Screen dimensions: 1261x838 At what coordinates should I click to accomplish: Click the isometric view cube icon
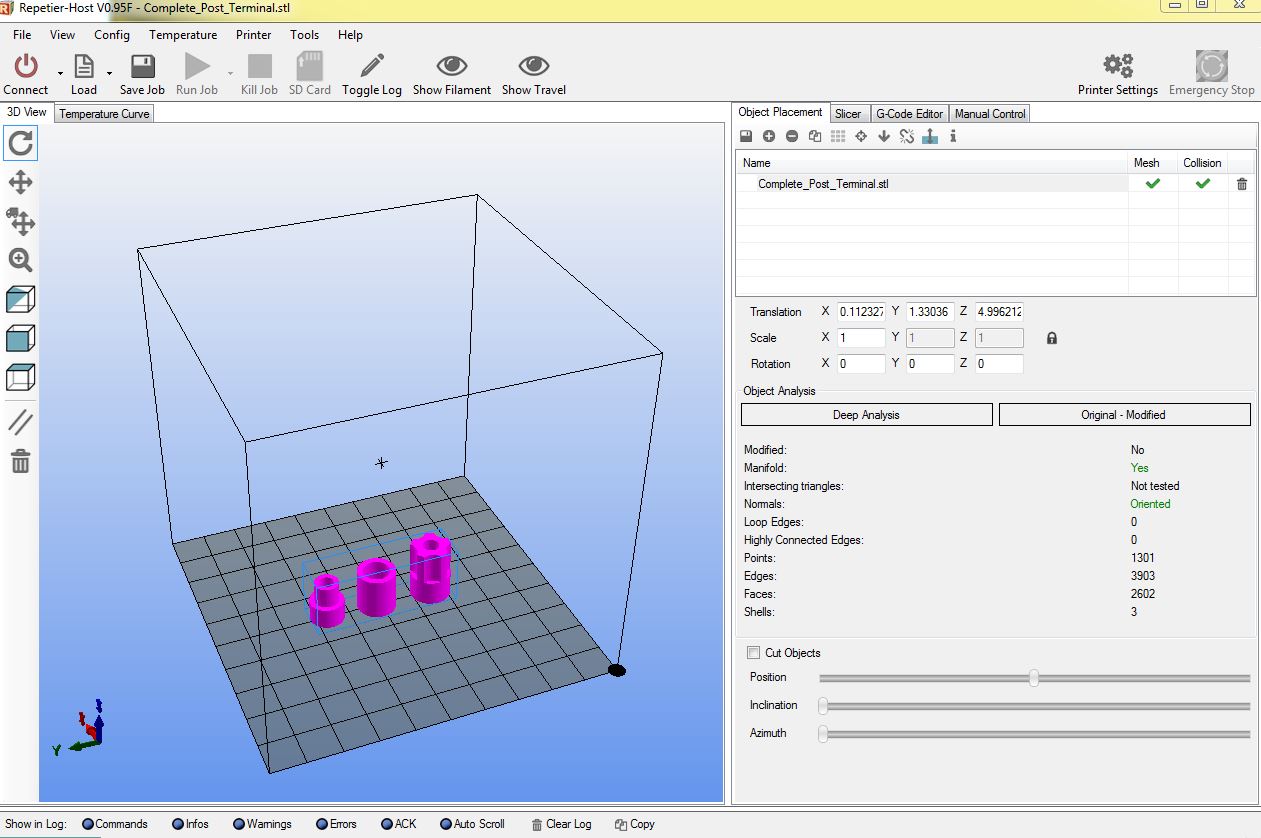click(x=21, y=299)
